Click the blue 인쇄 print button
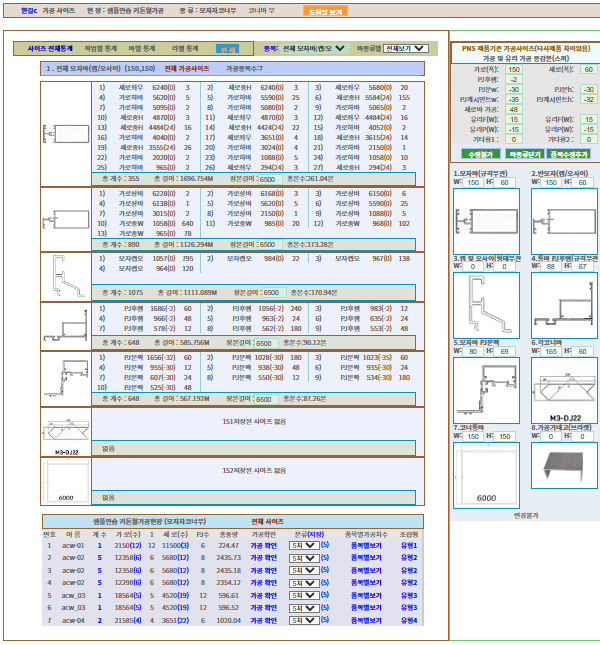 point(227,49)
